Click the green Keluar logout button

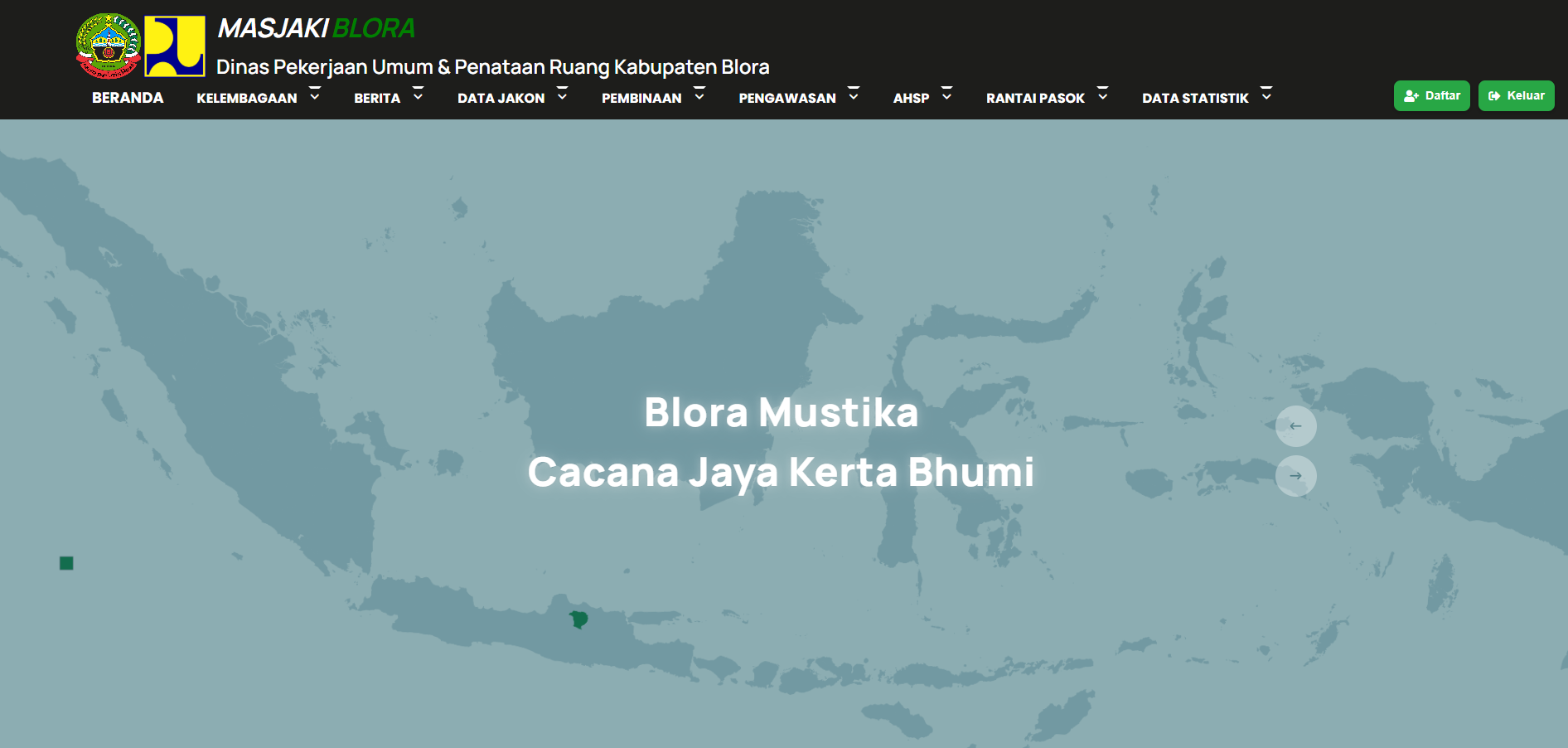[x=1516, y=95]
